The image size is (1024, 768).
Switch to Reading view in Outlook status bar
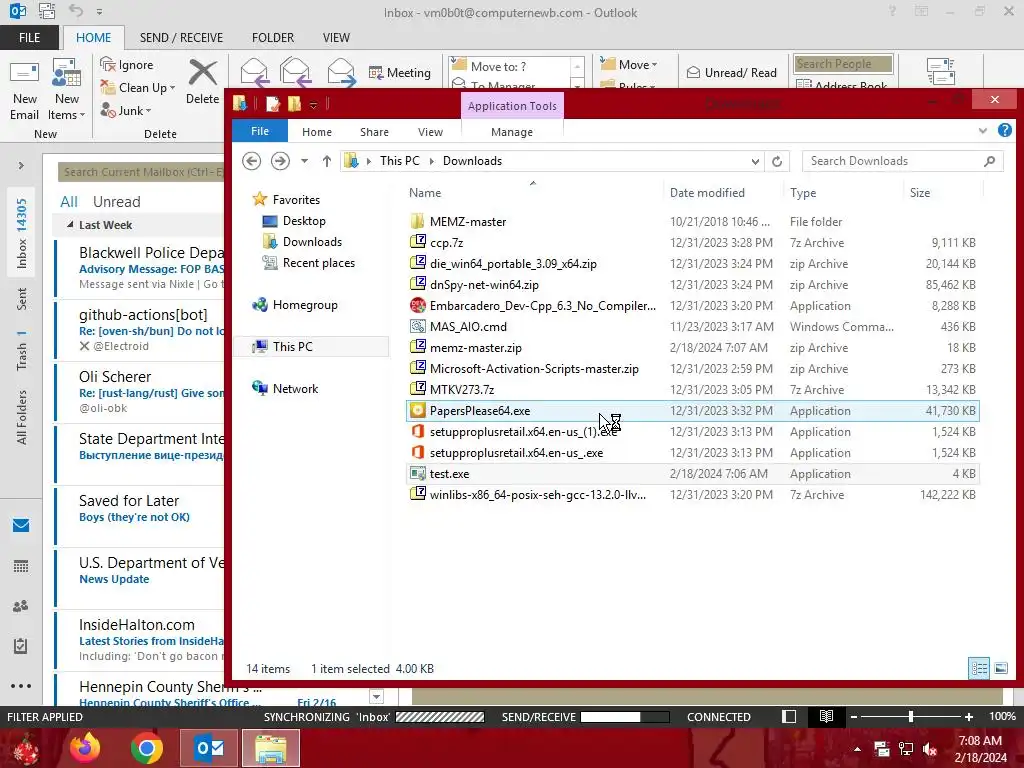pos(826,716)
